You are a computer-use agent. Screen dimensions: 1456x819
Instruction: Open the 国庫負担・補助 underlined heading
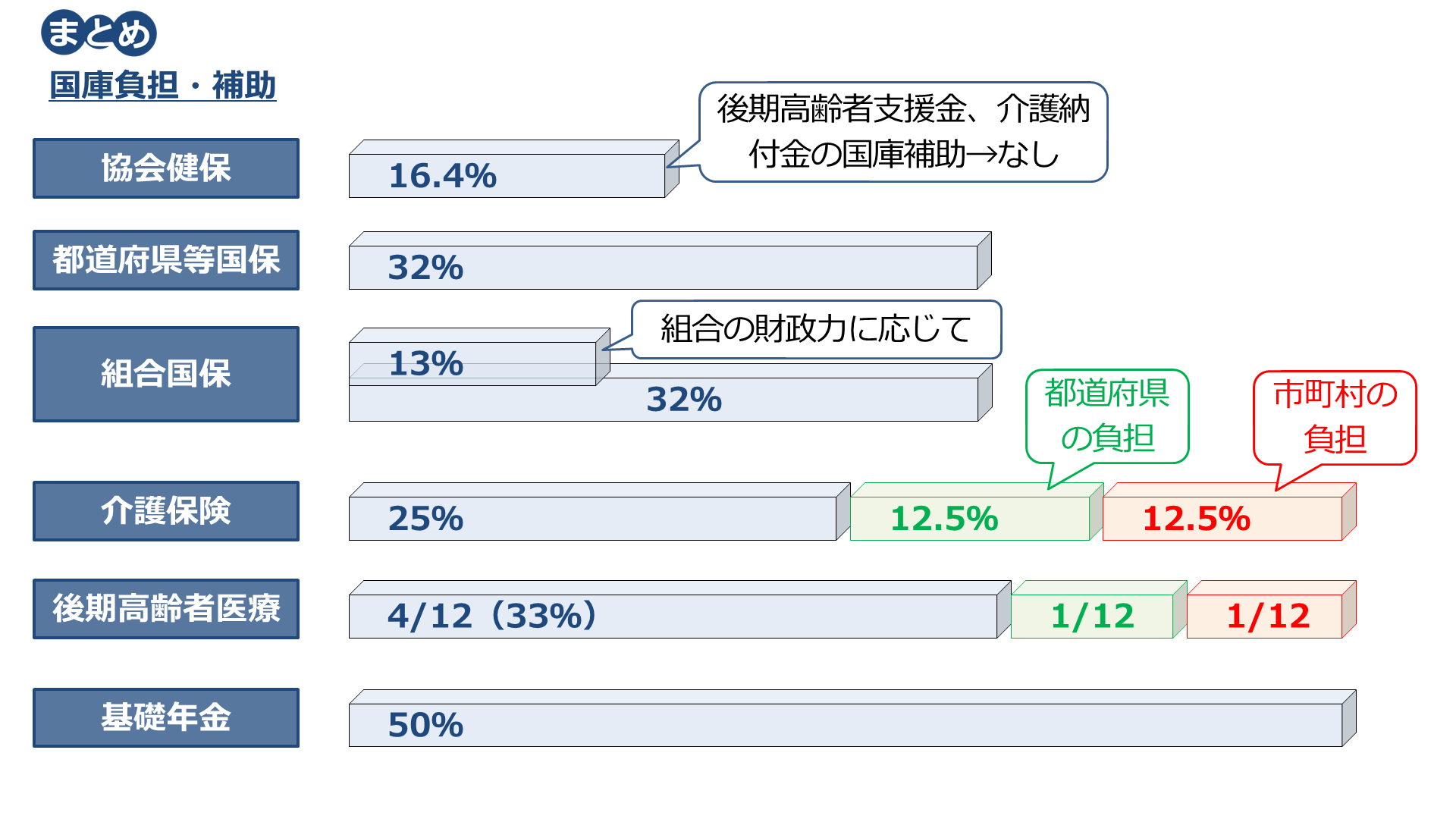[x=162, y=85]
